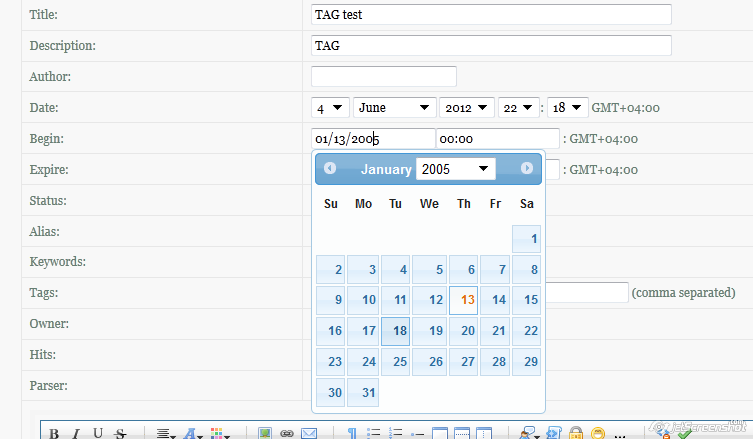
Task: Select January 16 in the calendar
Action: point(330,331)
